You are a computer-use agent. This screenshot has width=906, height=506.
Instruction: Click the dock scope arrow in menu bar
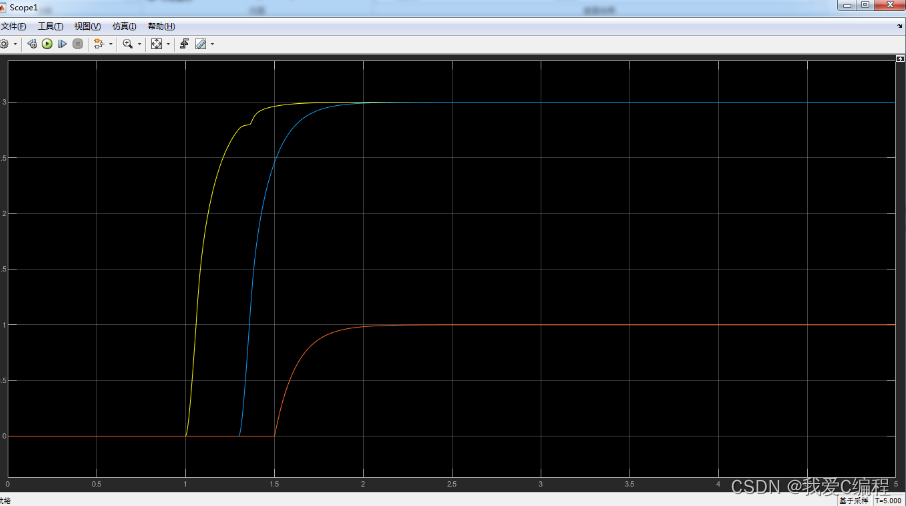pyautogui.click(x=900, y=26)
